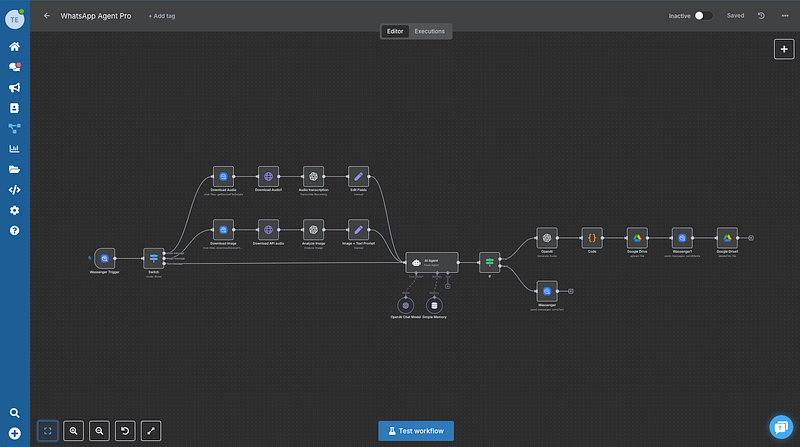The height and width of the screenshot is (447, 800).
Task: Zoom in on the canvas
Action: tap(73, 431)
